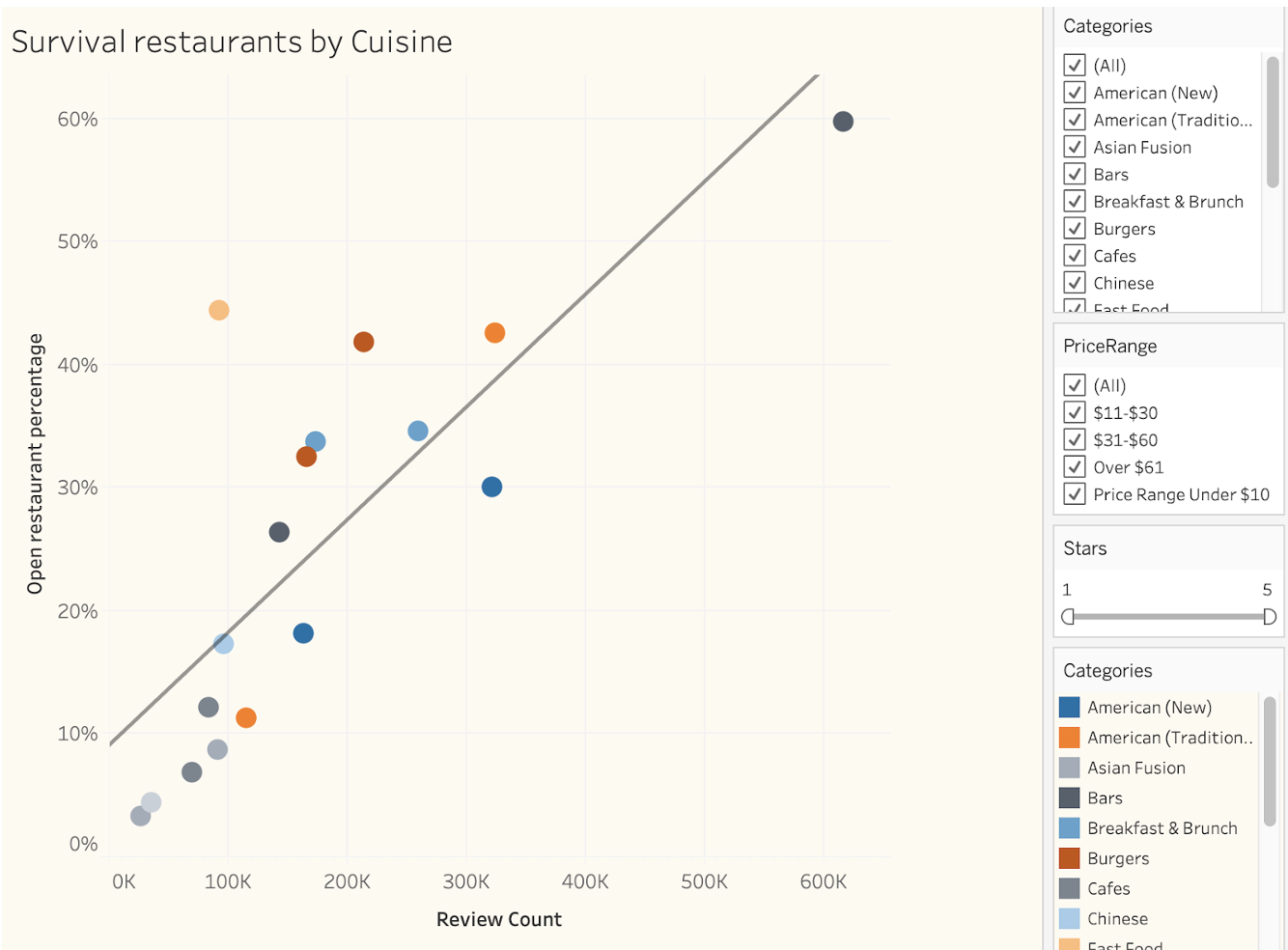The height and width of the screenshot is (950, 1288).
Task: Click the gray trend line on the scatter plot
Action: pos(463,409)
